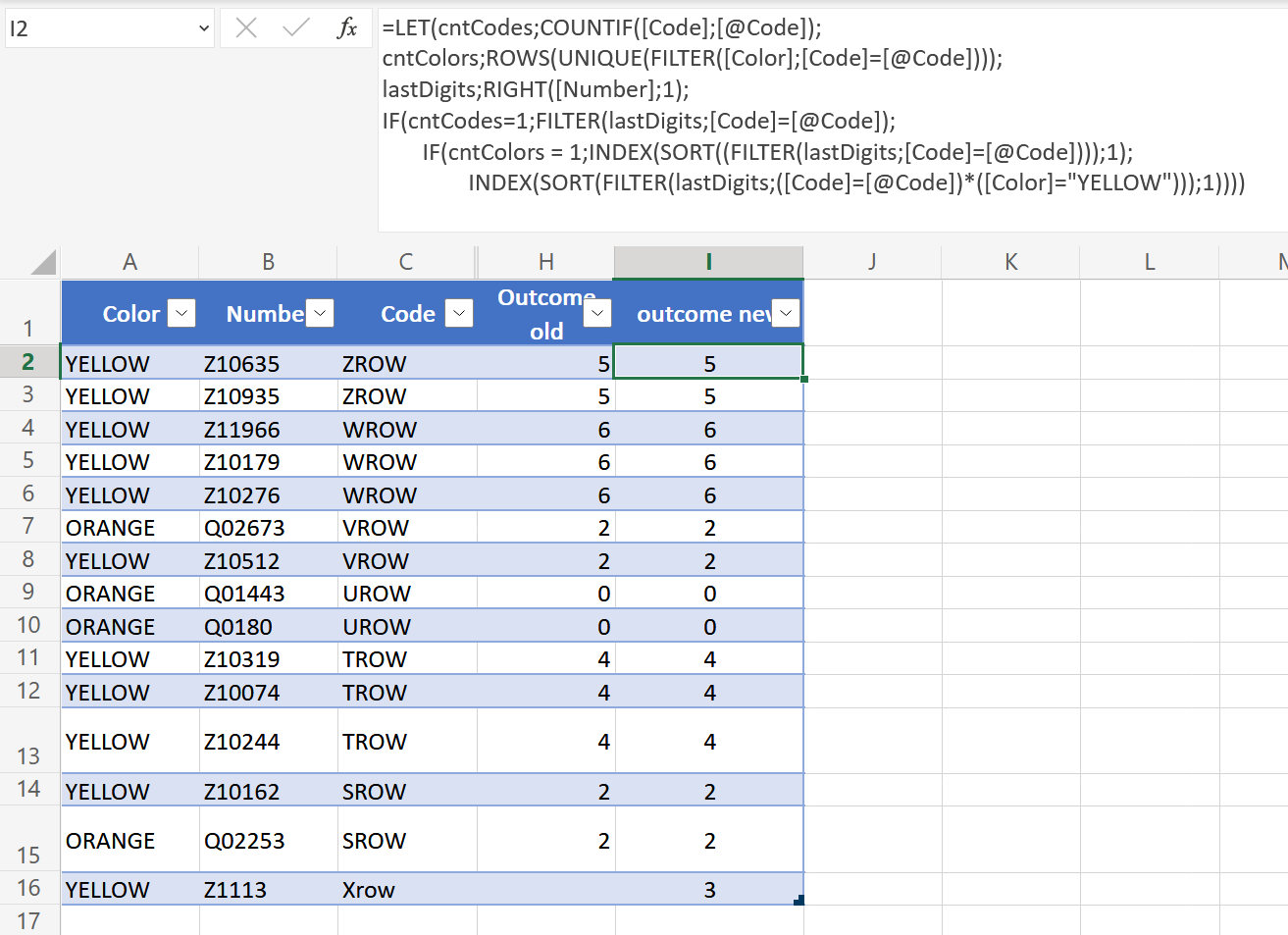The width and height of the screenshot is (1288, 935).
Task: Click WROW cell in row 5
Action: [x=407, y=461]
